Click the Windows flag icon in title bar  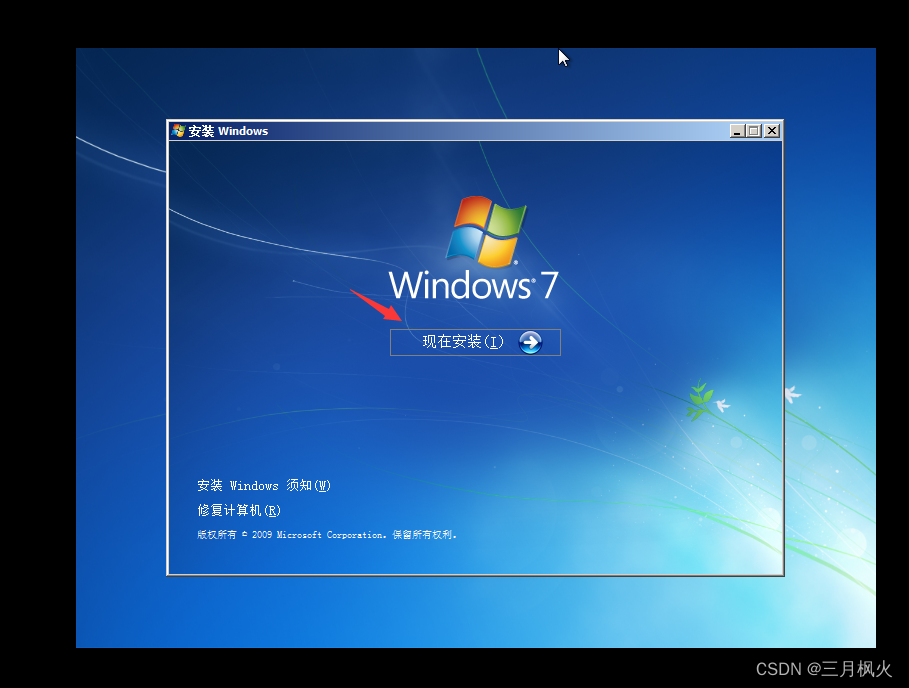pyautogui.click(x=178, y=131)
